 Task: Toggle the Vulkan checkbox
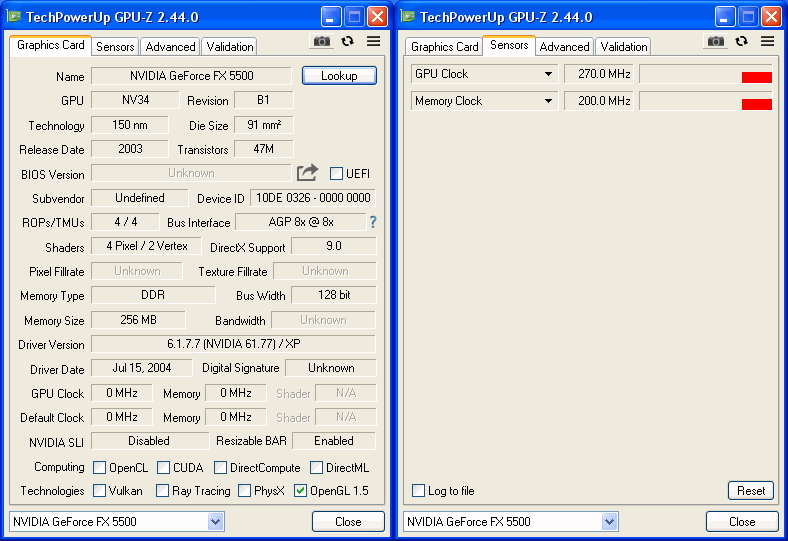coord(100,491)
